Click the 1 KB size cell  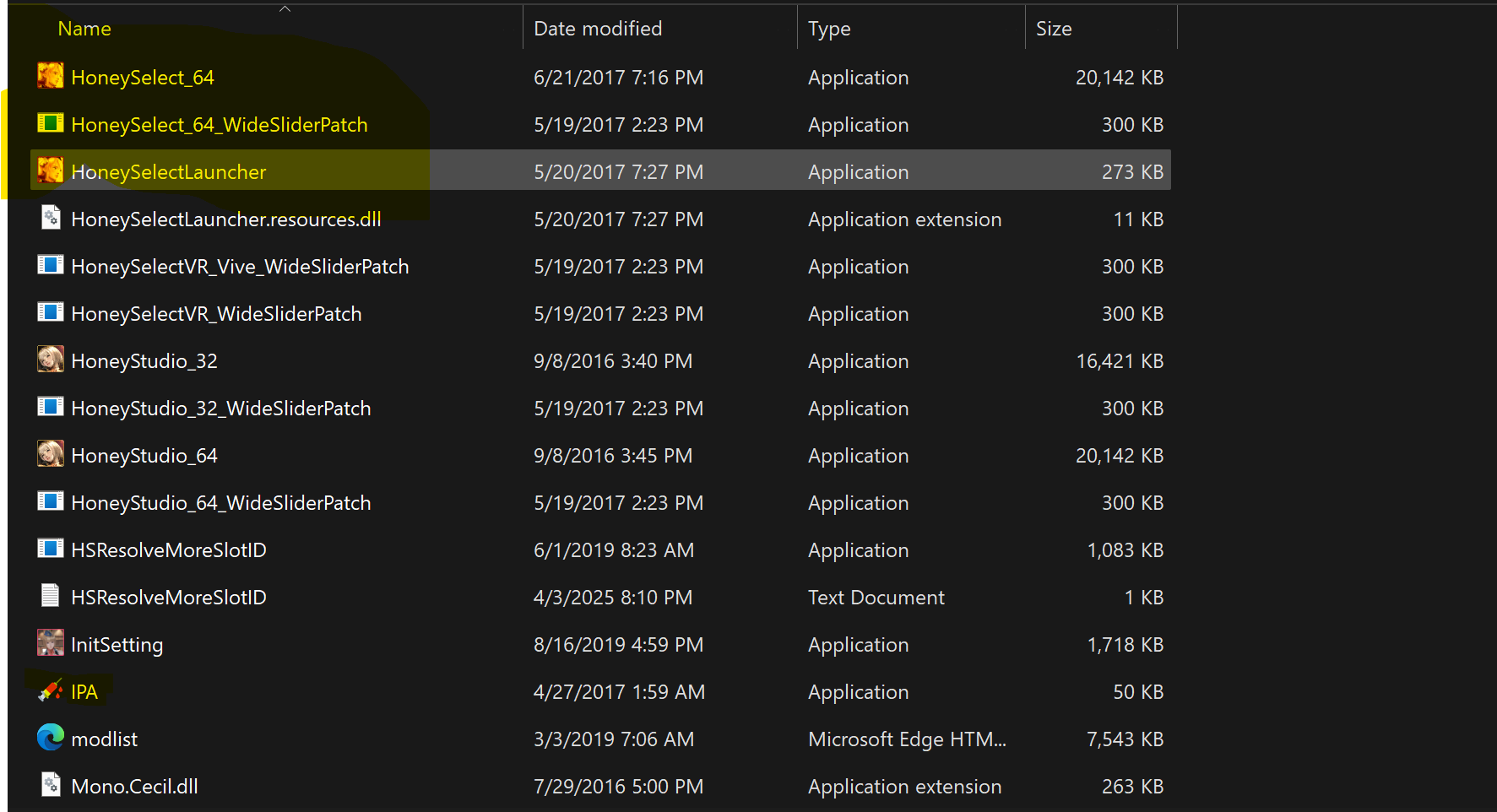tap(1144, 598)
